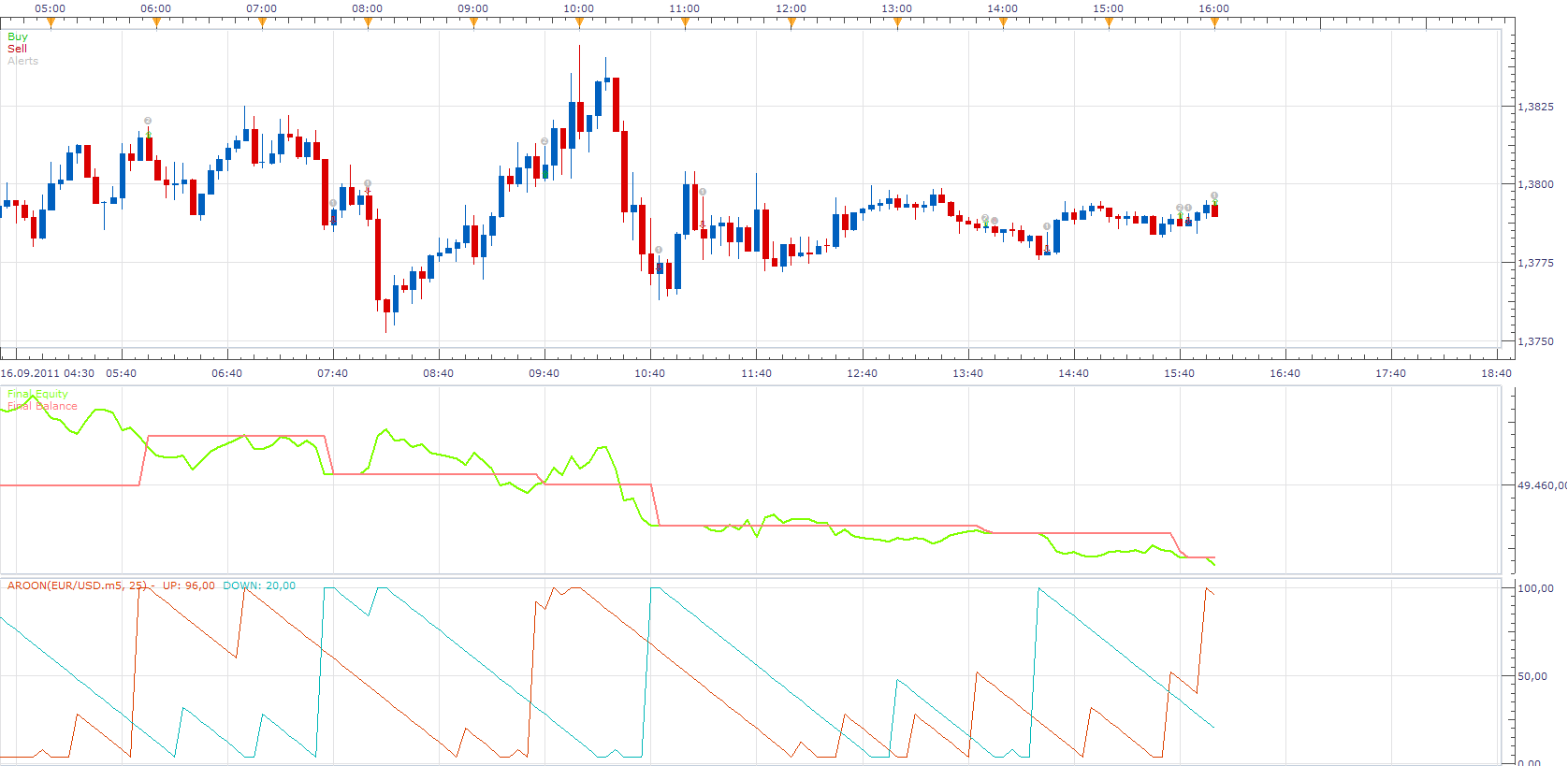Toggle the Alerts legend label

coord(23,61)
